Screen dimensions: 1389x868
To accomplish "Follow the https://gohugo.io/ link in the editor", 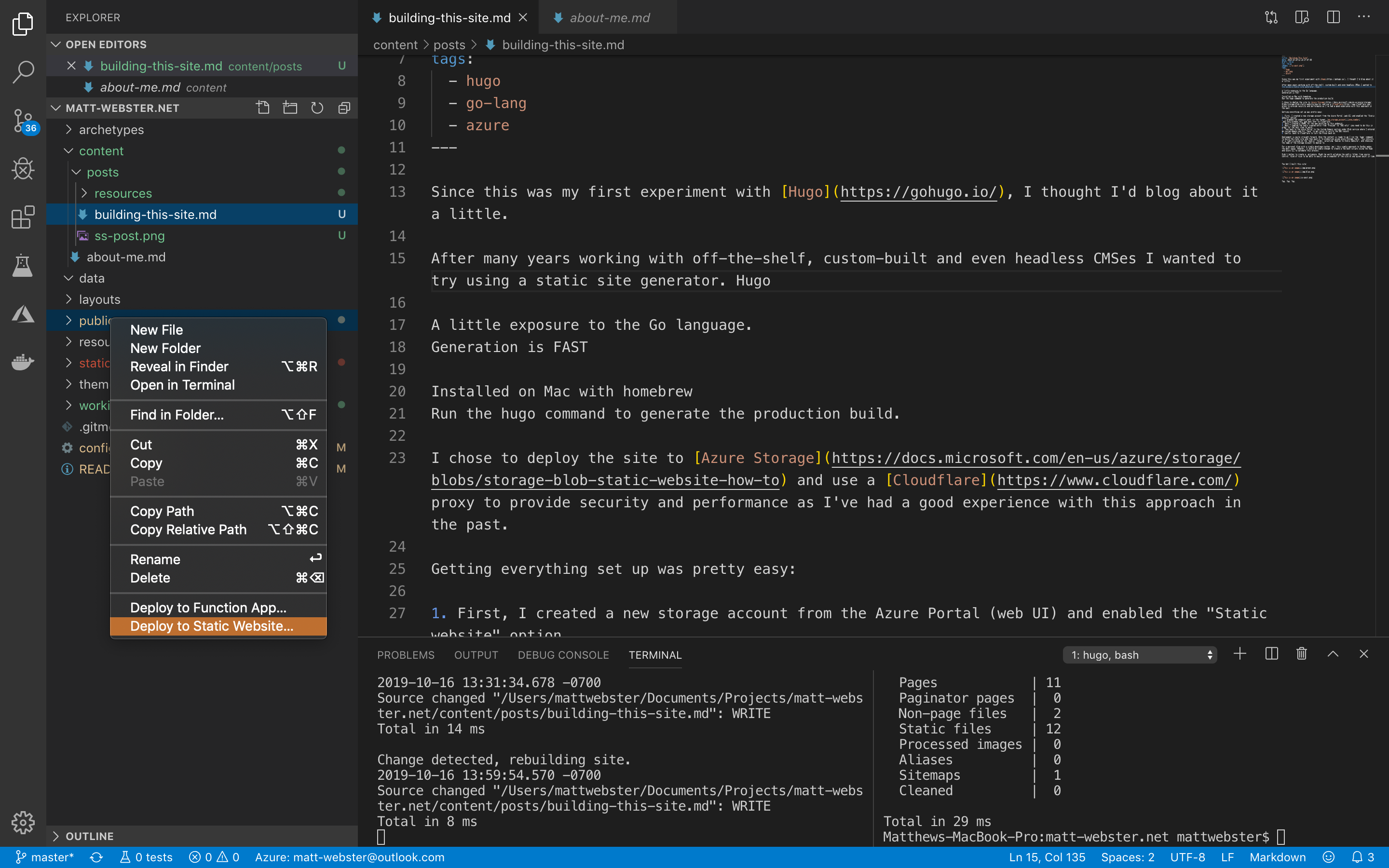I will click(918, 192).
